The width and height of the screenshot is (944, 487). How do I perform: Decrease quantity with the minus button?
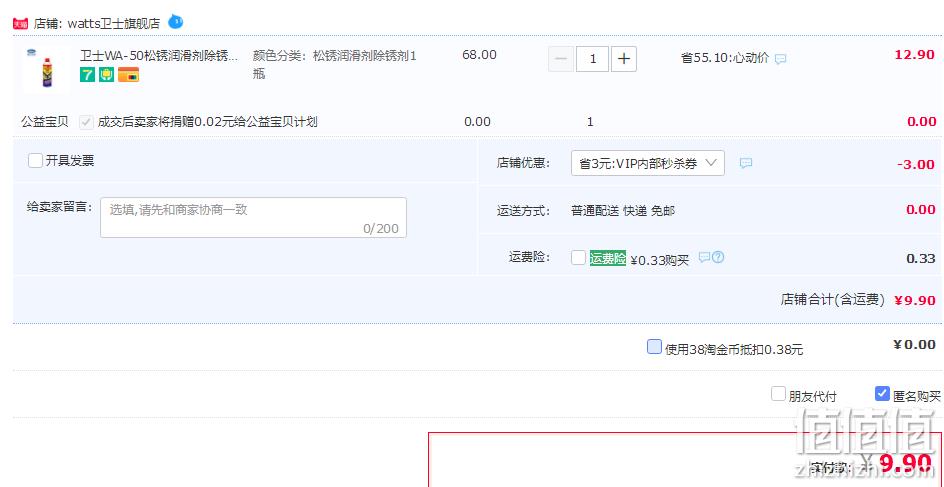click(560, 59)
